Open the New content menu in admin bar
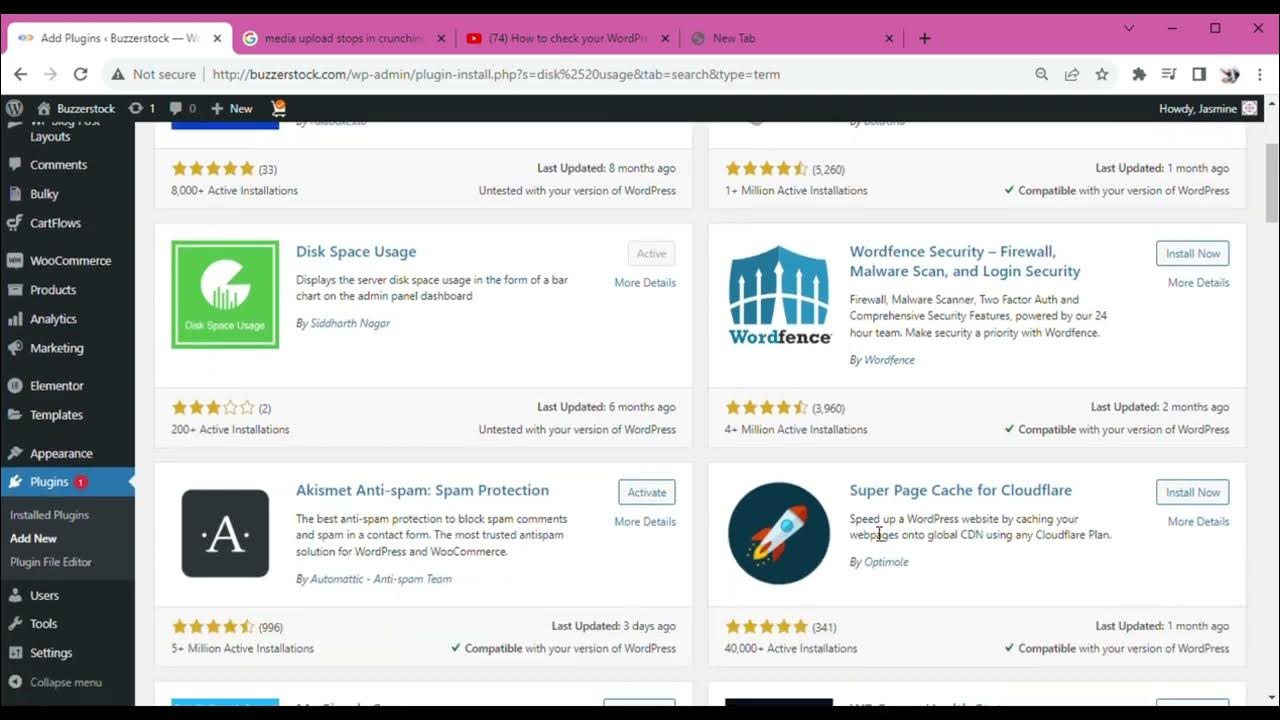This screenshot has height=720, width=1280. [231, 108]
